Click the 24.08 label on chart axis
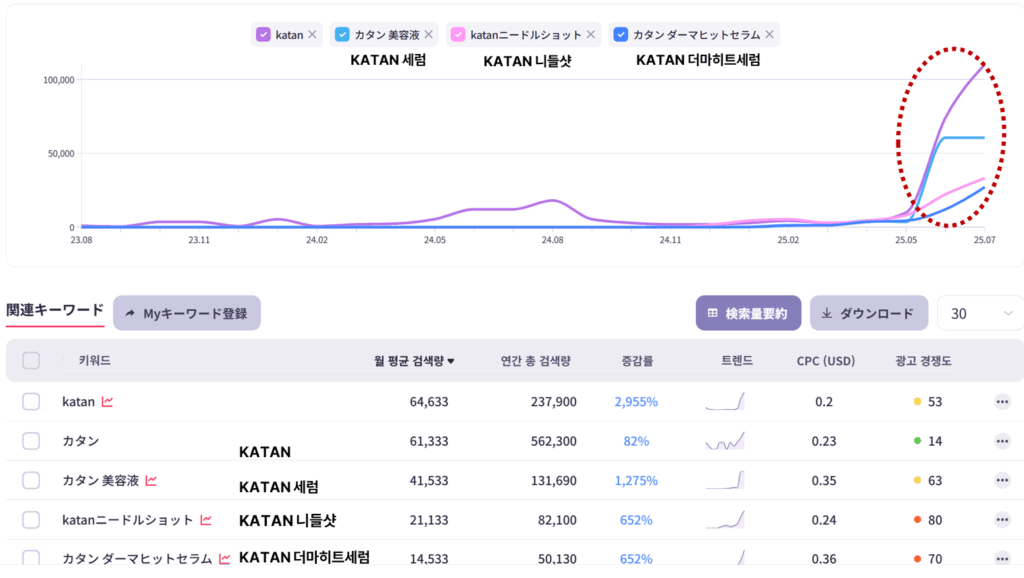The height and width of the screenshot is (578, 1024). pyautogui.click(x=552, y=240)
